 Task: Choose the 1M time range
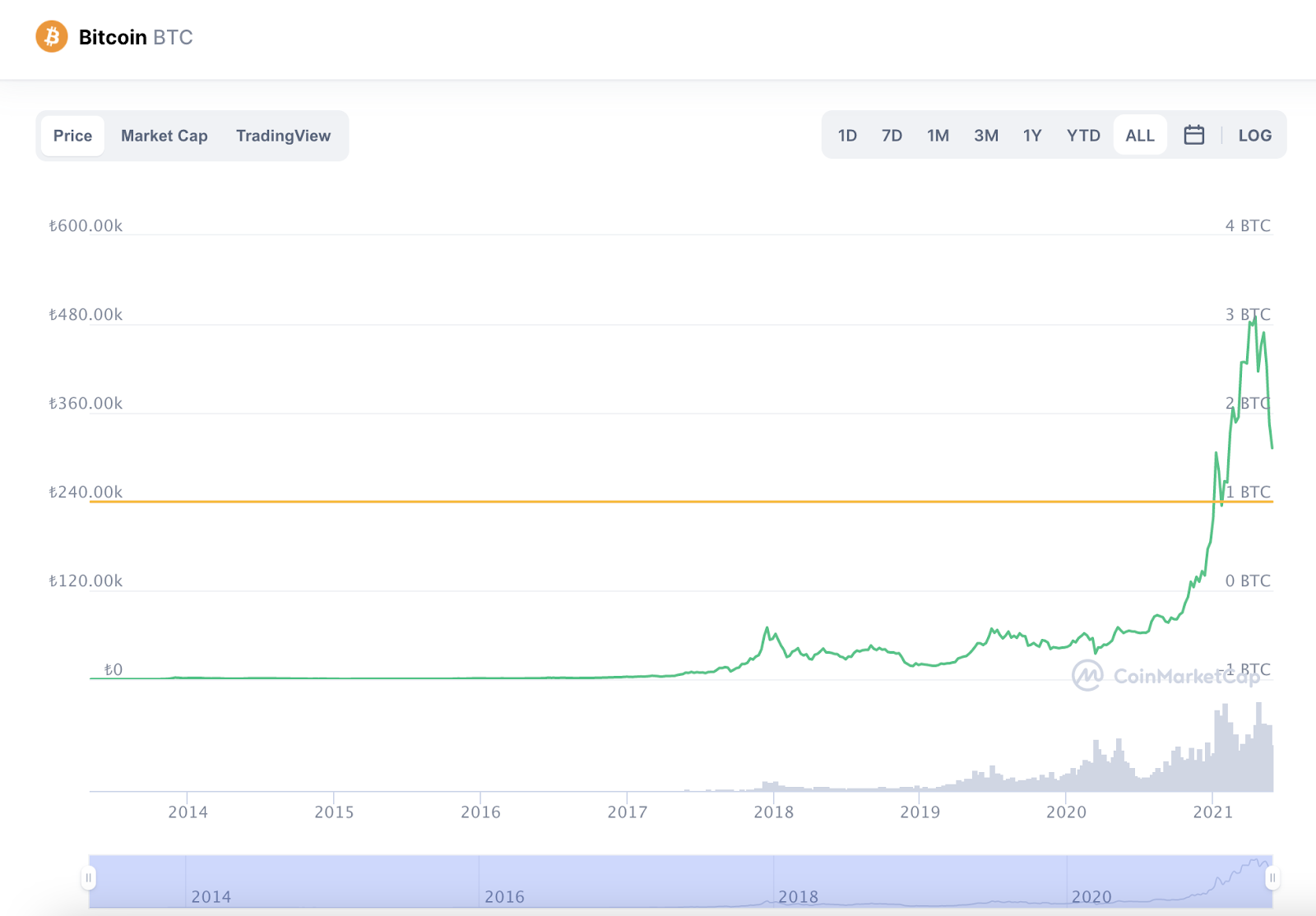[938, 136]
